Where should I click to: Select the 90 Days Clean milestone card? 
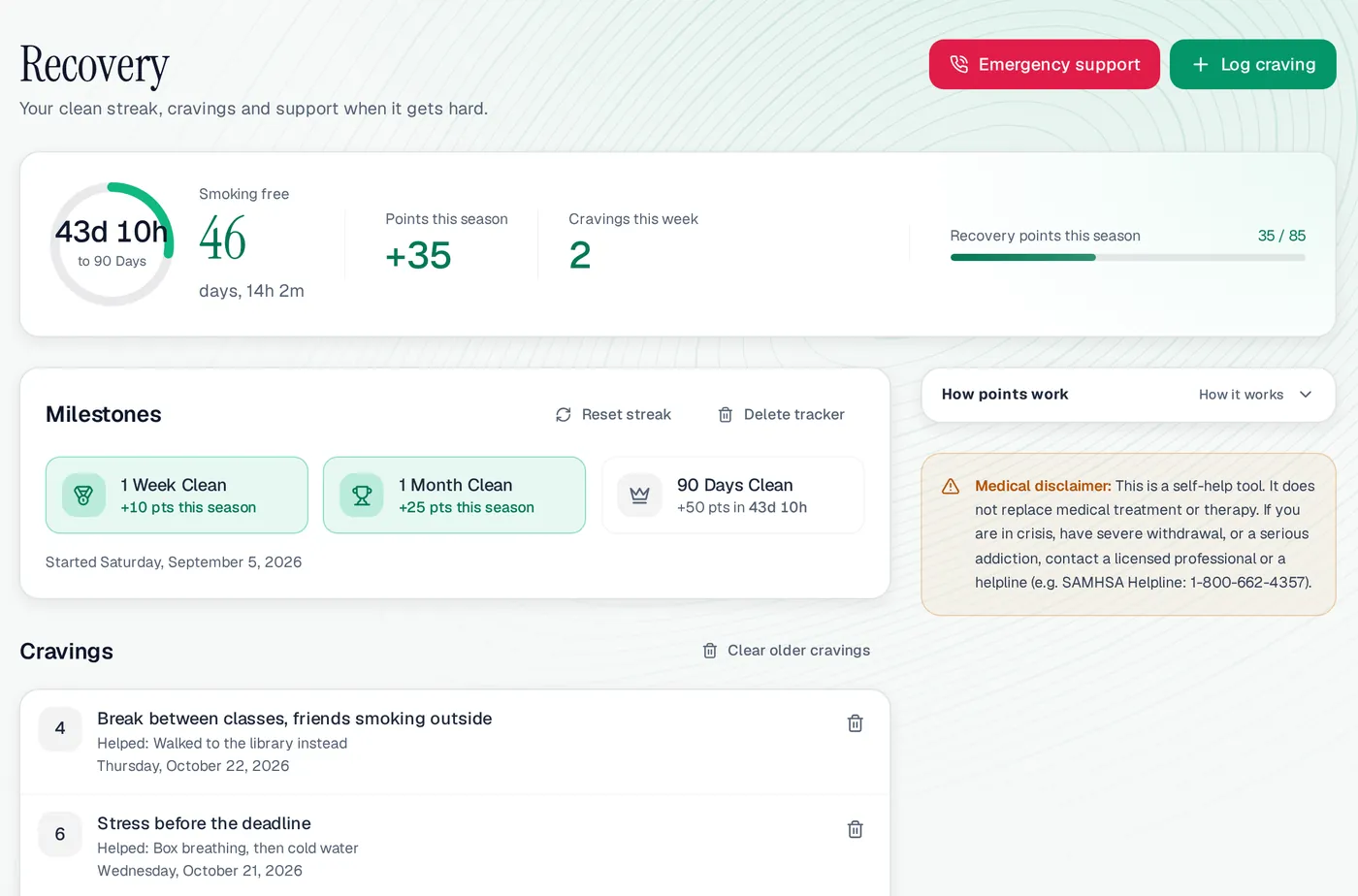(732, 496)
